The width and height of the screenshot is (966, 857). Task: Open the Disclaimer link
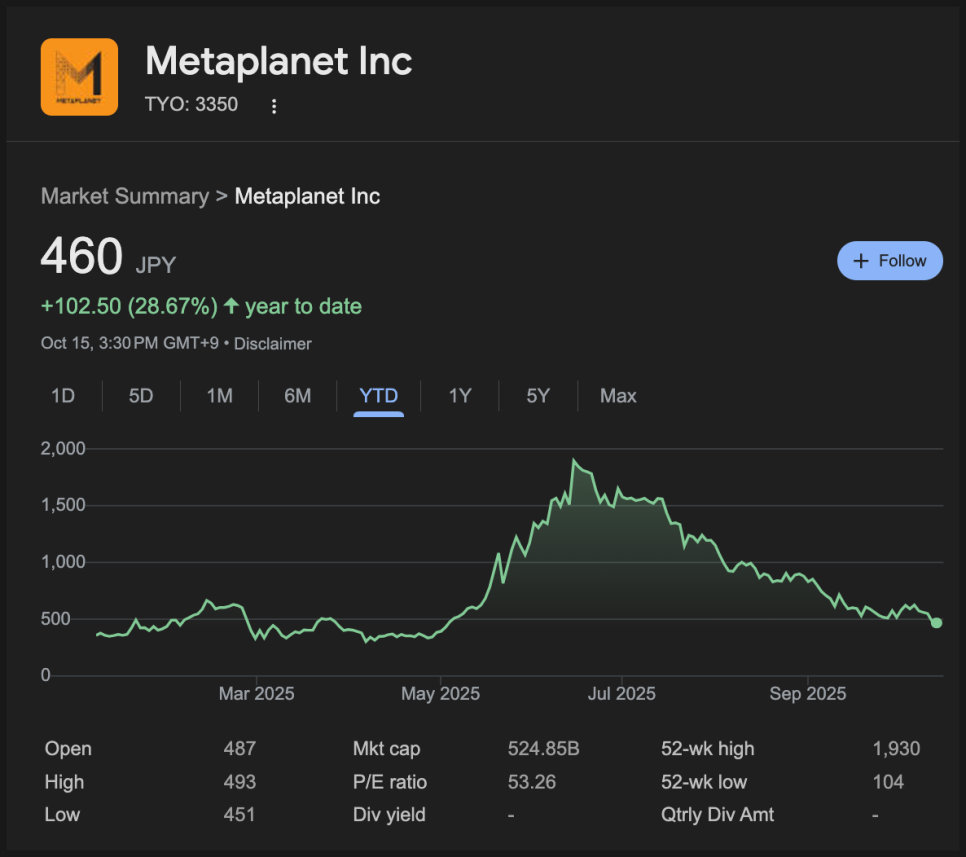point(273,344)
